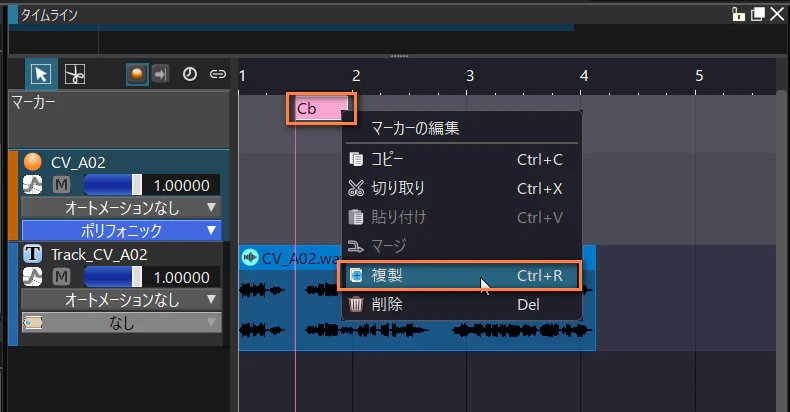Image resolution: width=790 pixels, height=412 pixels.
Task: Click the copy icon in context menu
Action: (356, 159)
